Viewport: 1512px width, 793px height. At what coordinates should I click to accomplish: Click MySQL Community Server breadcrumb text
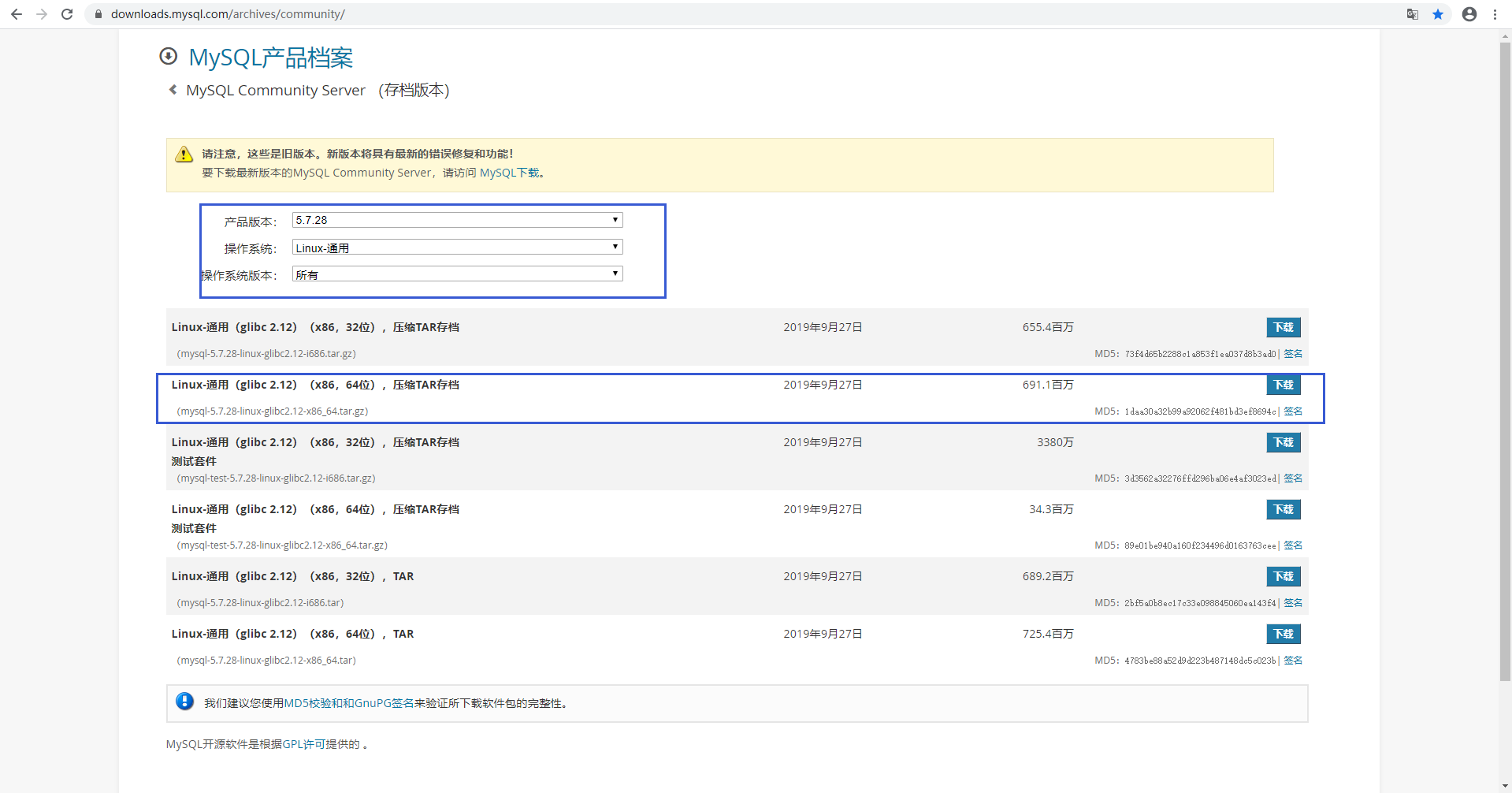[x=276, y=90]
